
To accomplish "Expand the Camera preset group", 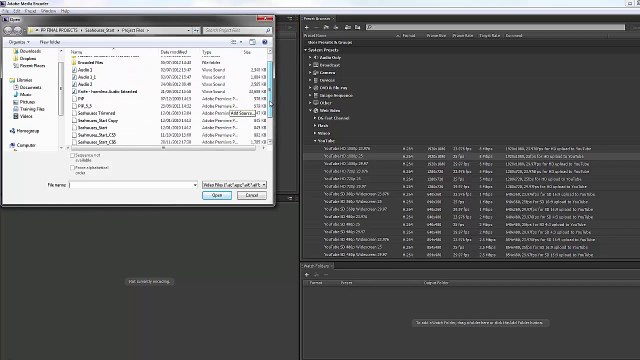I will 310,73.
